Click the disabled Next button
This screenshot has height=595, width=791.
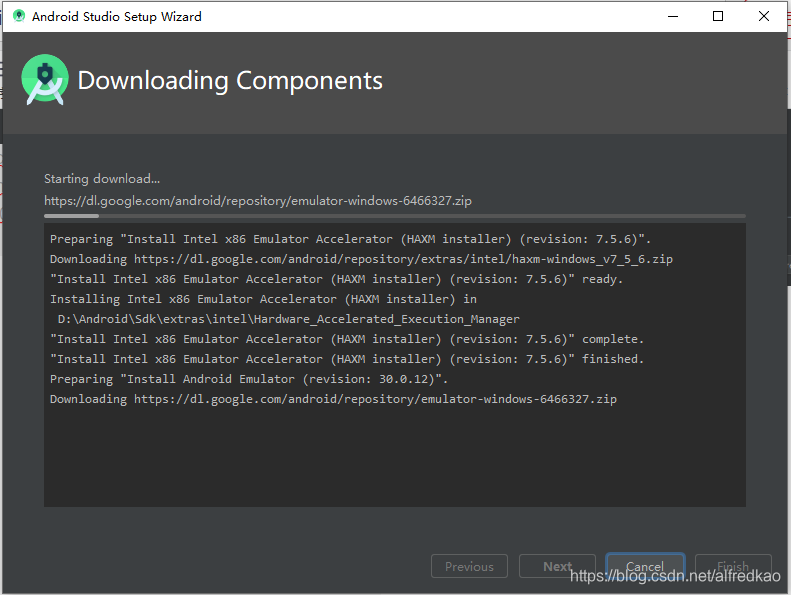557,566
